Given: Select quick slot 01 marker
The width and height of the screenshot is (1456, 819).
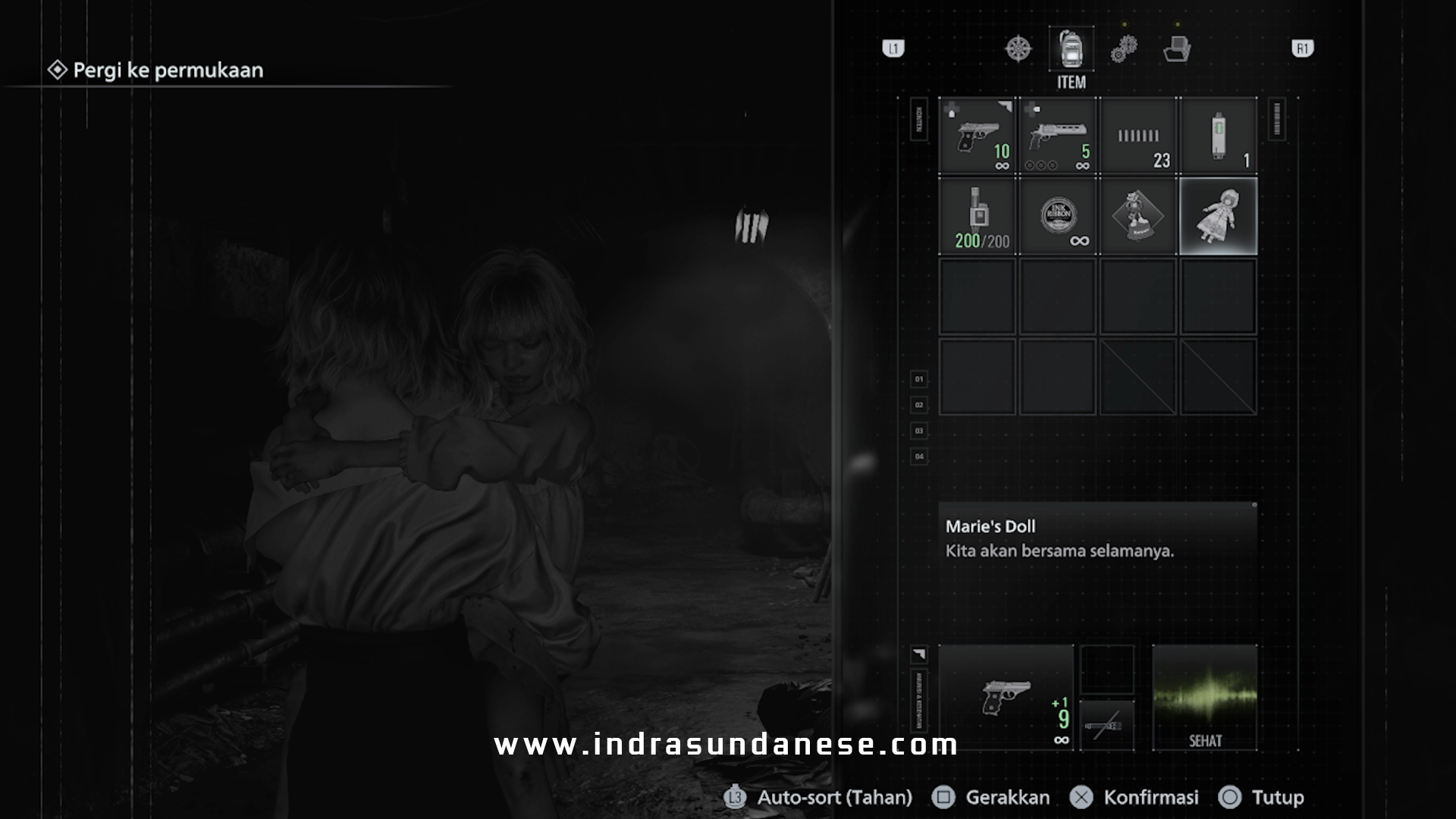Looking at the screenshot, I should (x=919, y=379).
